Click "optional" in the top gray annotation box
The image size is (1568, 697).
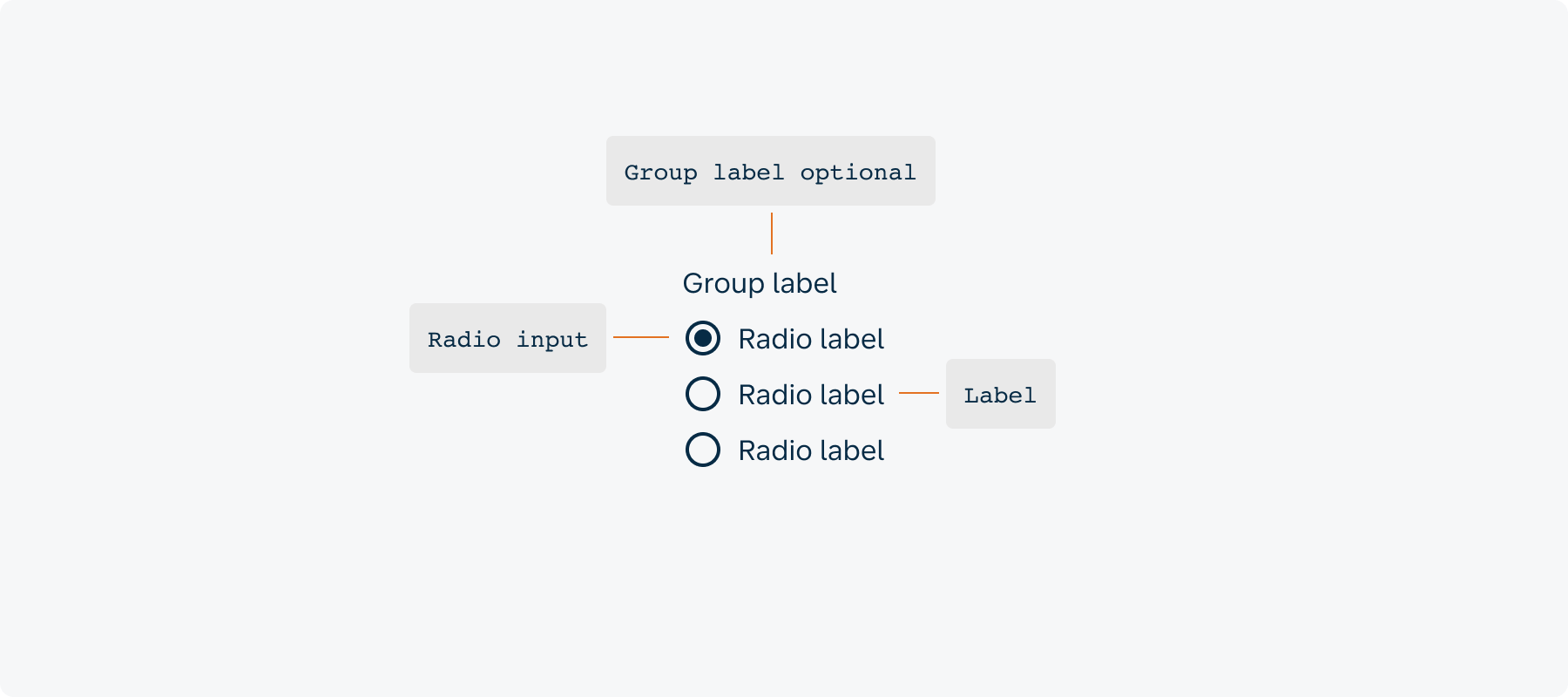pyautogui.click(x=858, y=173)
